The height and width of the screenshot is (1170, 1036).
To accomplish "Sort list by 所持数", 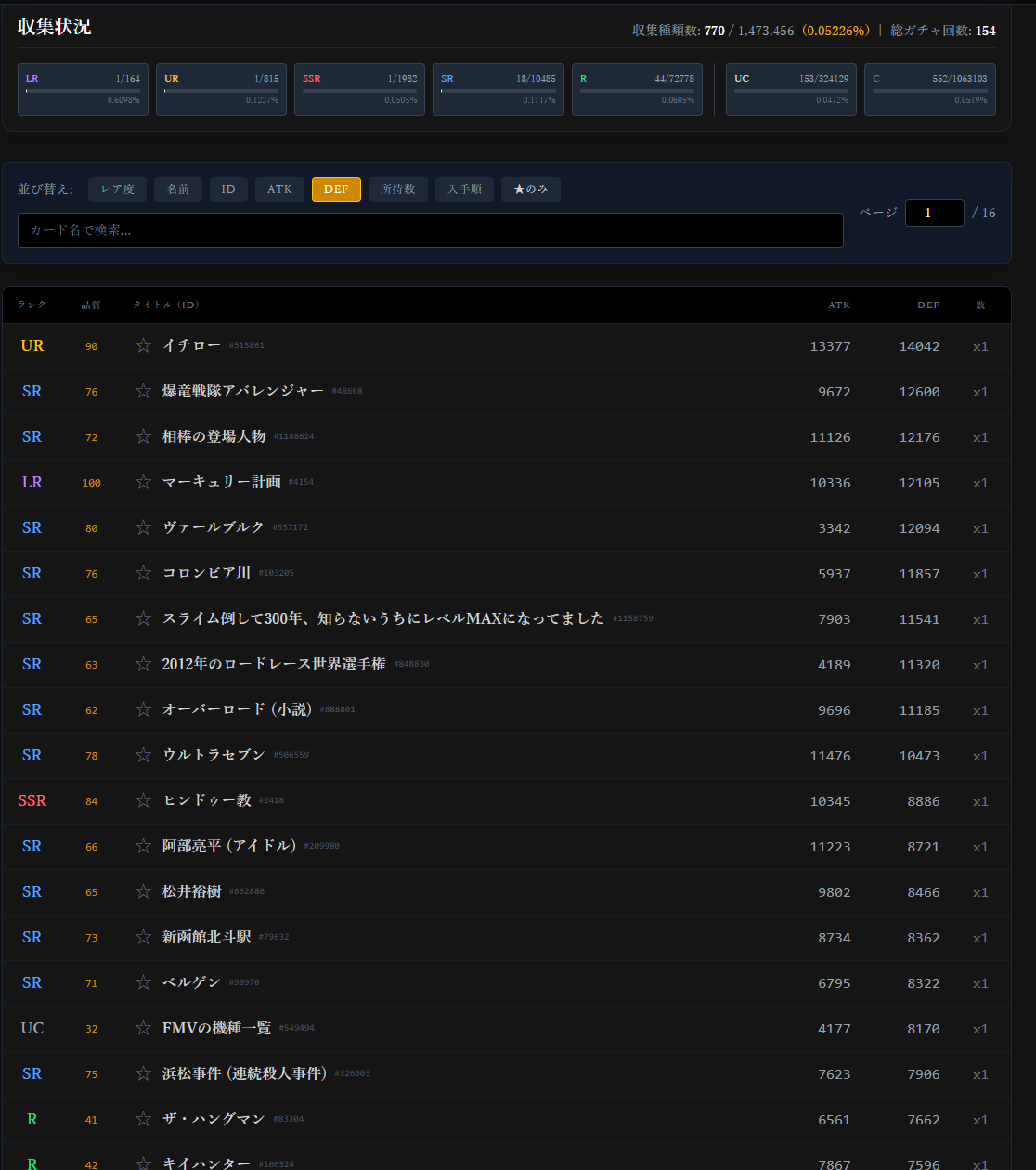I will [x=397, y=189].
